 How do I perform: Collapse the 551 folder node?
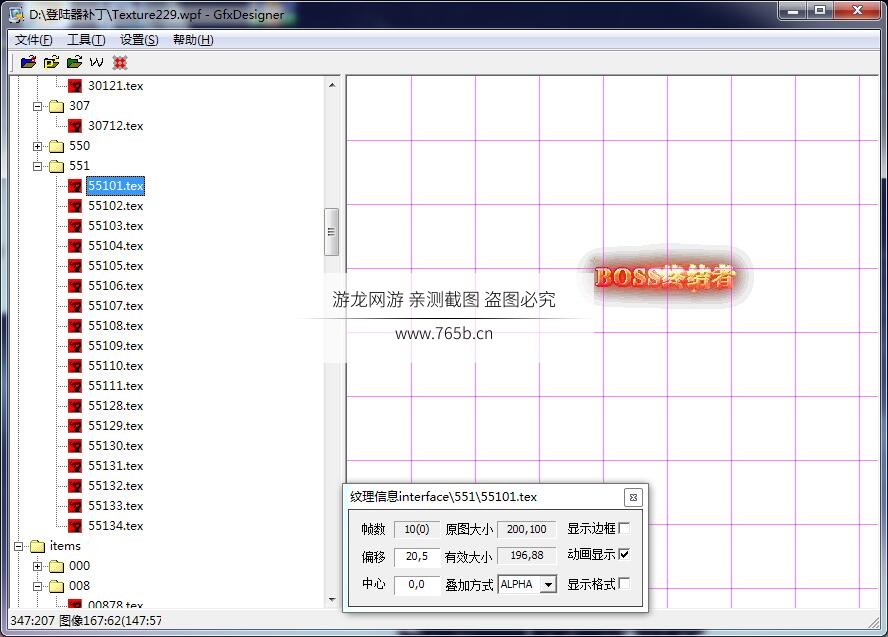pos(37,166)
